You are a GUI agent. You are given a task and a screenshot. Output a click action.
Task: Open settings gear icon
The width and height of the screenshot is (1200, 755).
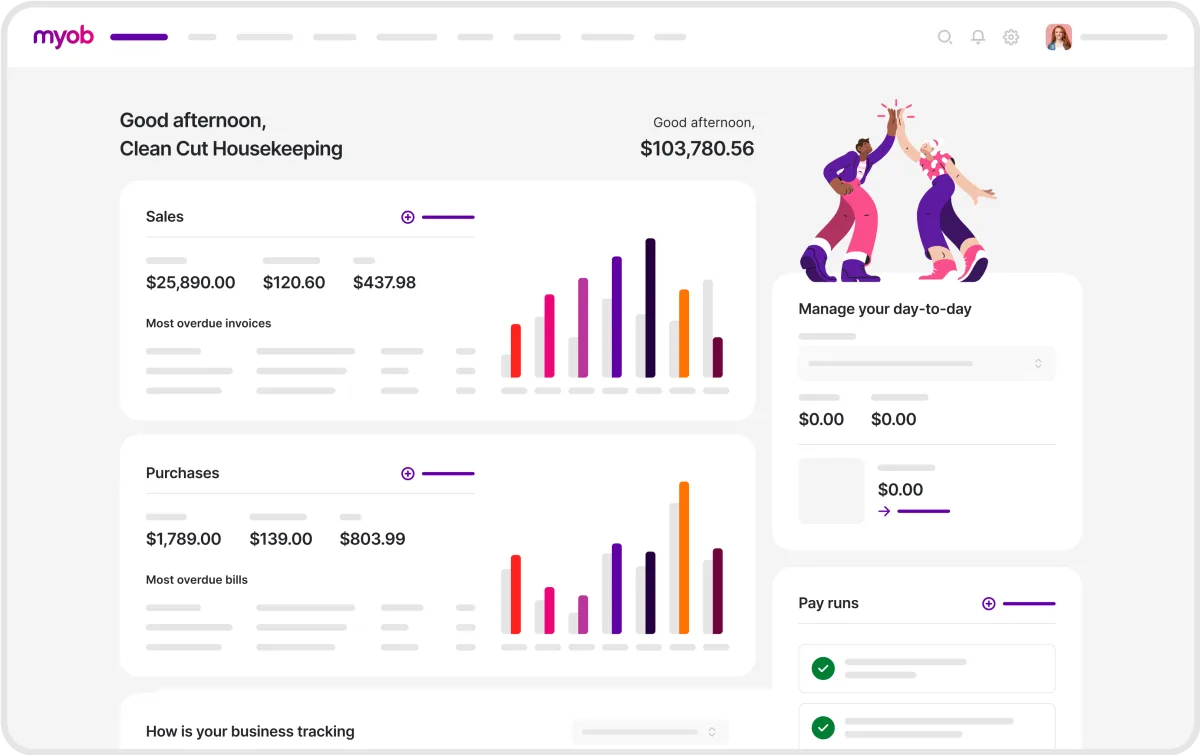click(1011, 37)
